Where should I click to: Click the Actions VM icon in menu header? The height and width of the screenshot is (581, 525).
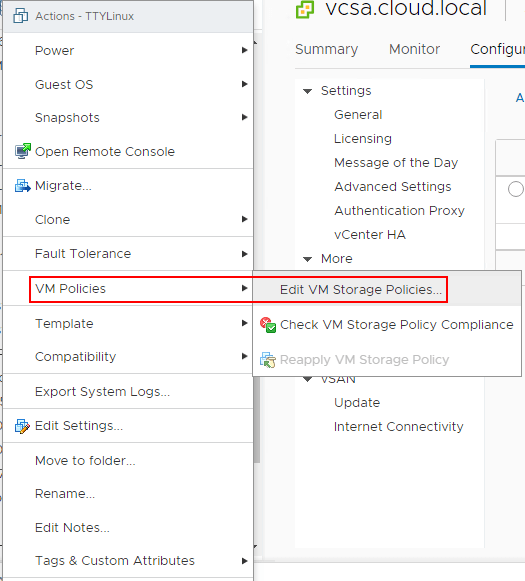[20, 16]
